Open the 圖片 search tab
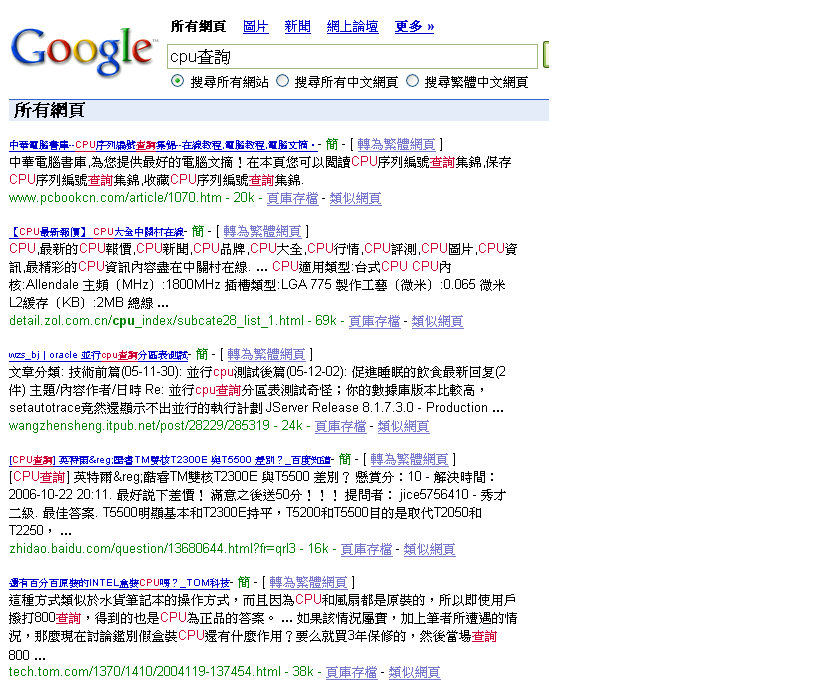The height and width of the screenshot is (682, 840). click(255, 26)
